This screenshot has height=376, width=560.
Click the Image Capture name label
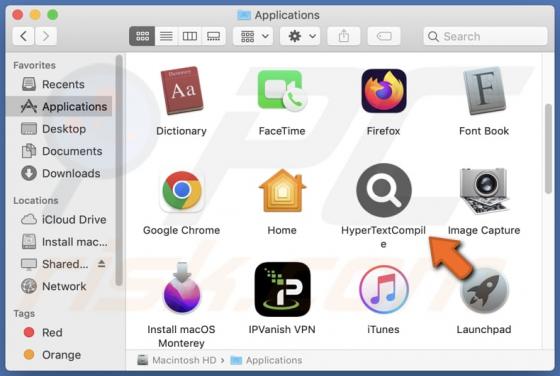pyautogui.click(x=484, y=230)
